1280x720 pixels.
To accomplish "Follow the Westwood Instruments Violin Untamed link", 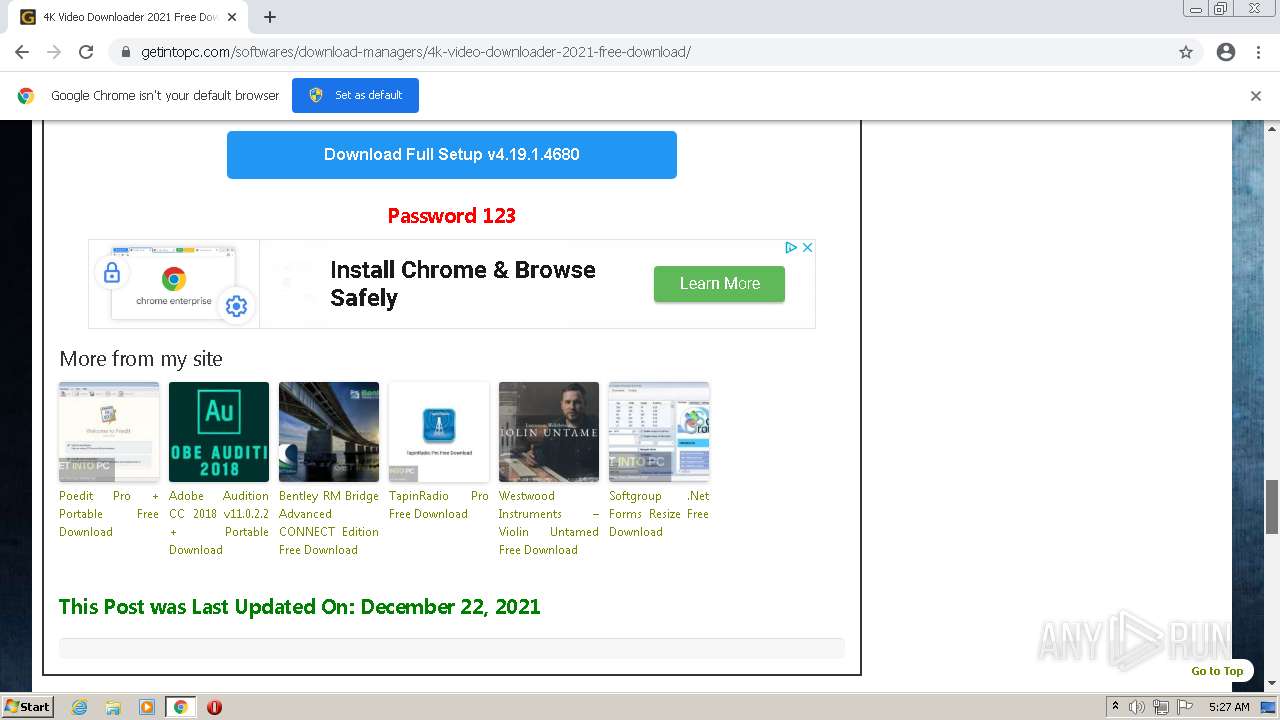I will point(549,523).
